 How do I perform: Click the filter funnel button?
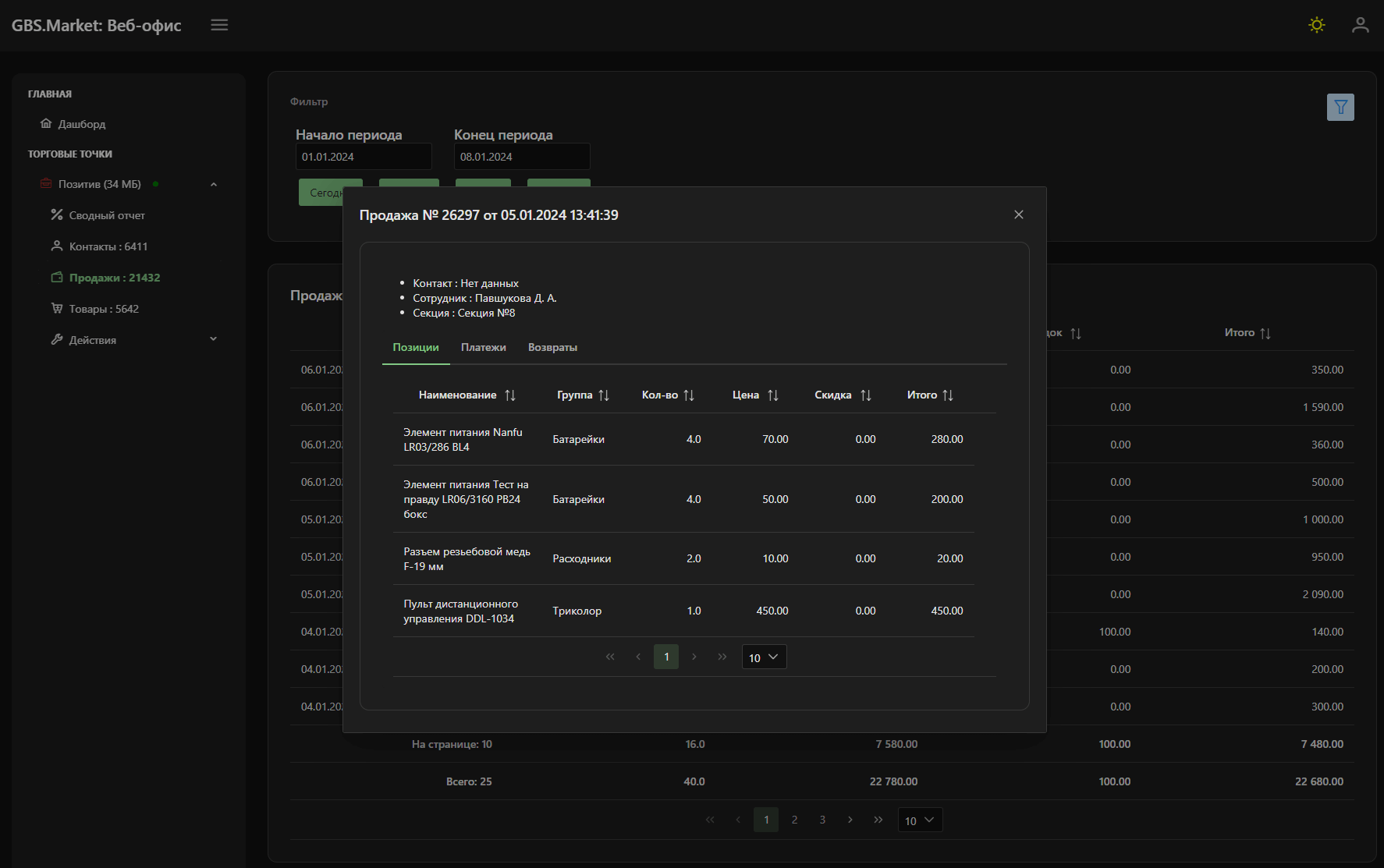click(x=1340, y=107)
